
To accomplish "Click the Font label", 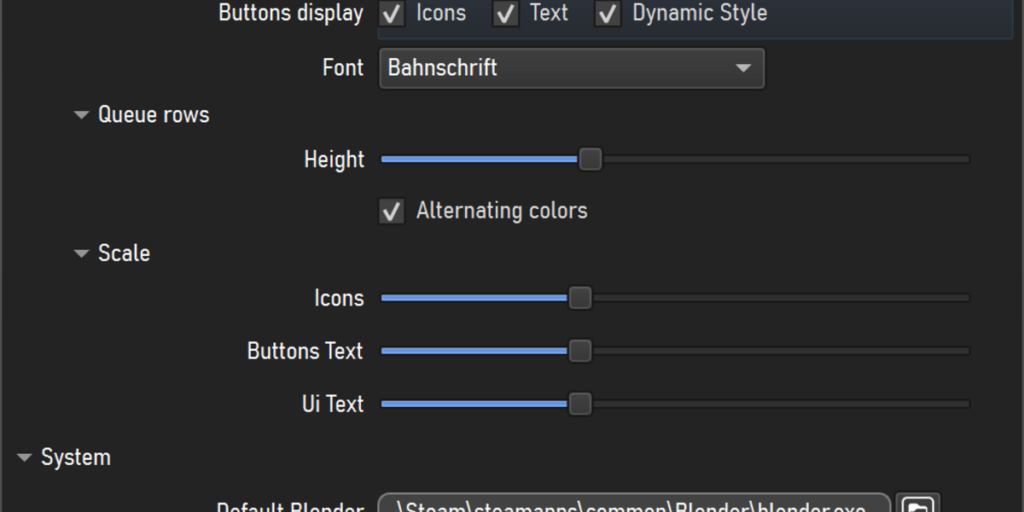I will tap(343, 68).
